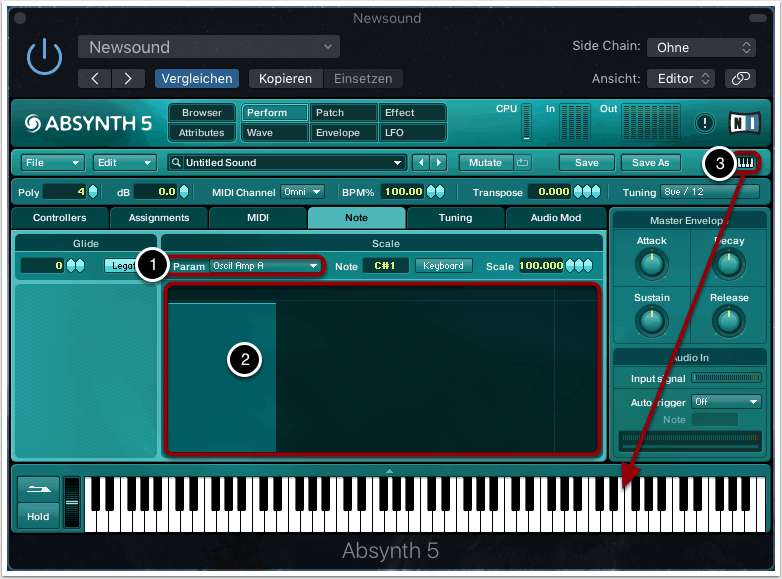
Task: Click the sustain pedal icon above Hold
Action: (x=38, y=489)
